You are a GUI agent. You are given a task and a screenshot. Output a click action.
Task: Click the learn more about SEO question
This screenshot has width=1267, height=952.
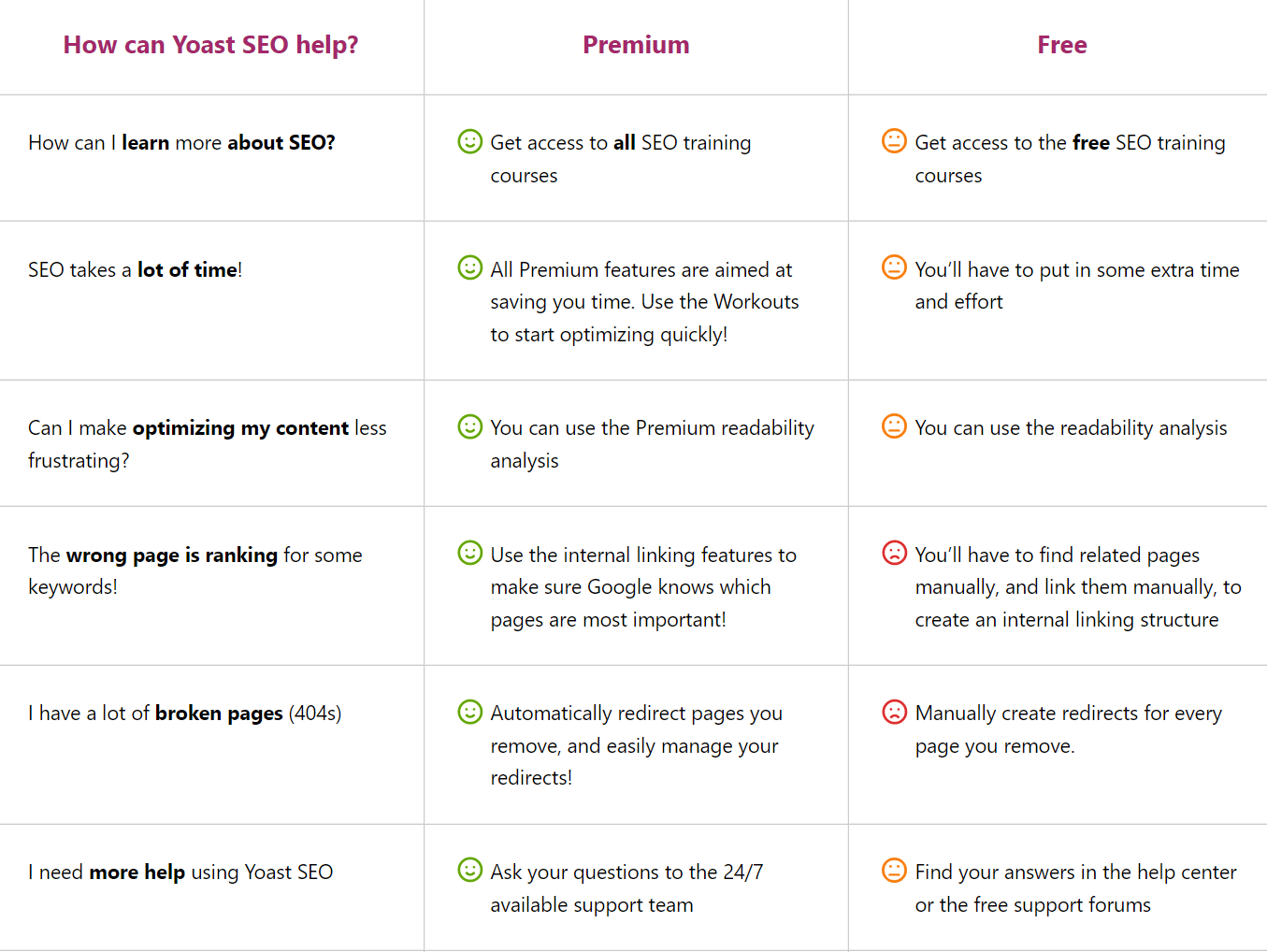(x=181, y=143)
